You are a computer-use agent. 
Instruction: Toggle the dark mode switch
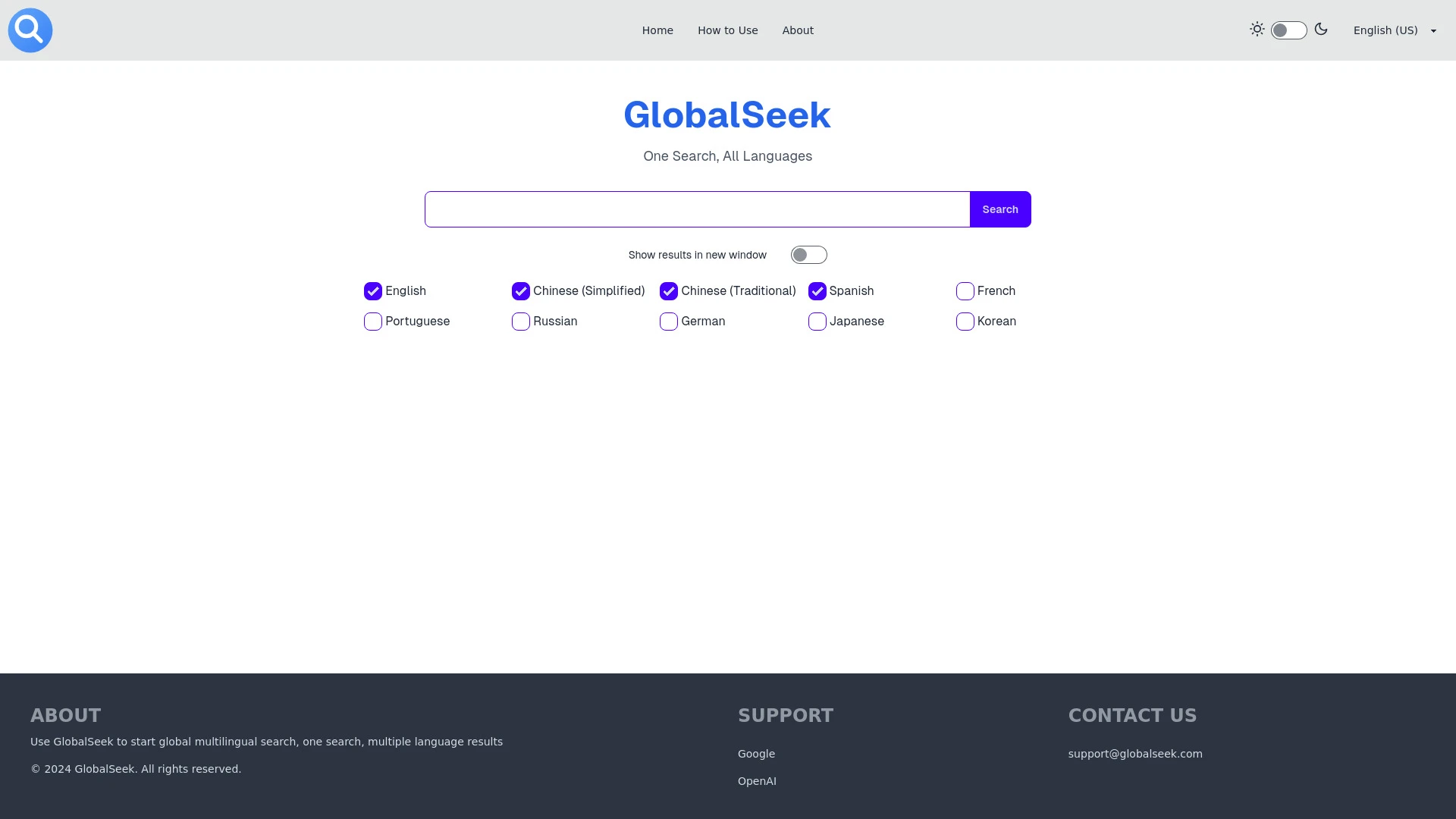pyautogui.click(x=1288, y=30)
